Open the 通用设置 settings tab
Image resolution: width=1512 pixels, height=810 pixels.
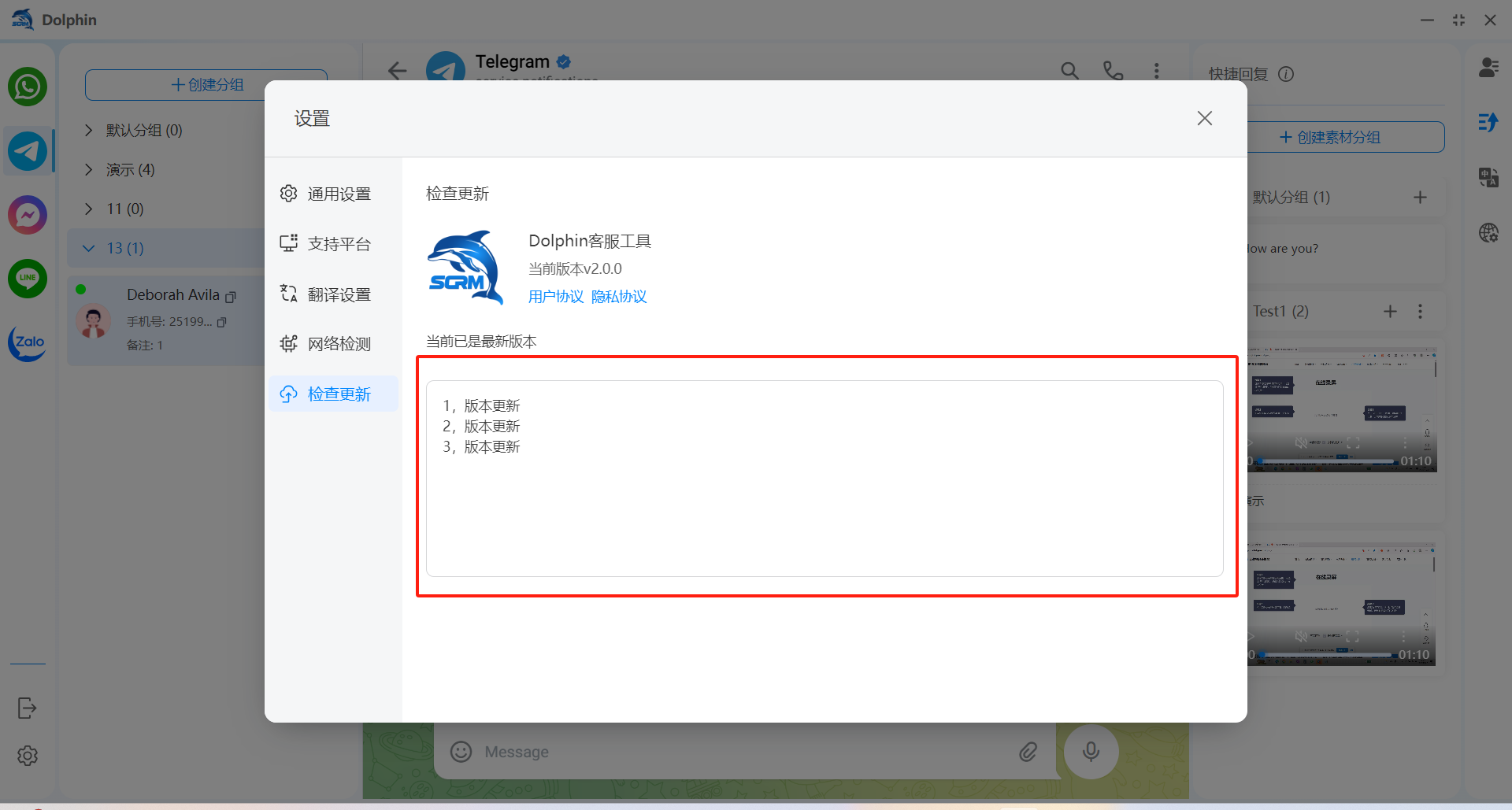click(338, 194)
